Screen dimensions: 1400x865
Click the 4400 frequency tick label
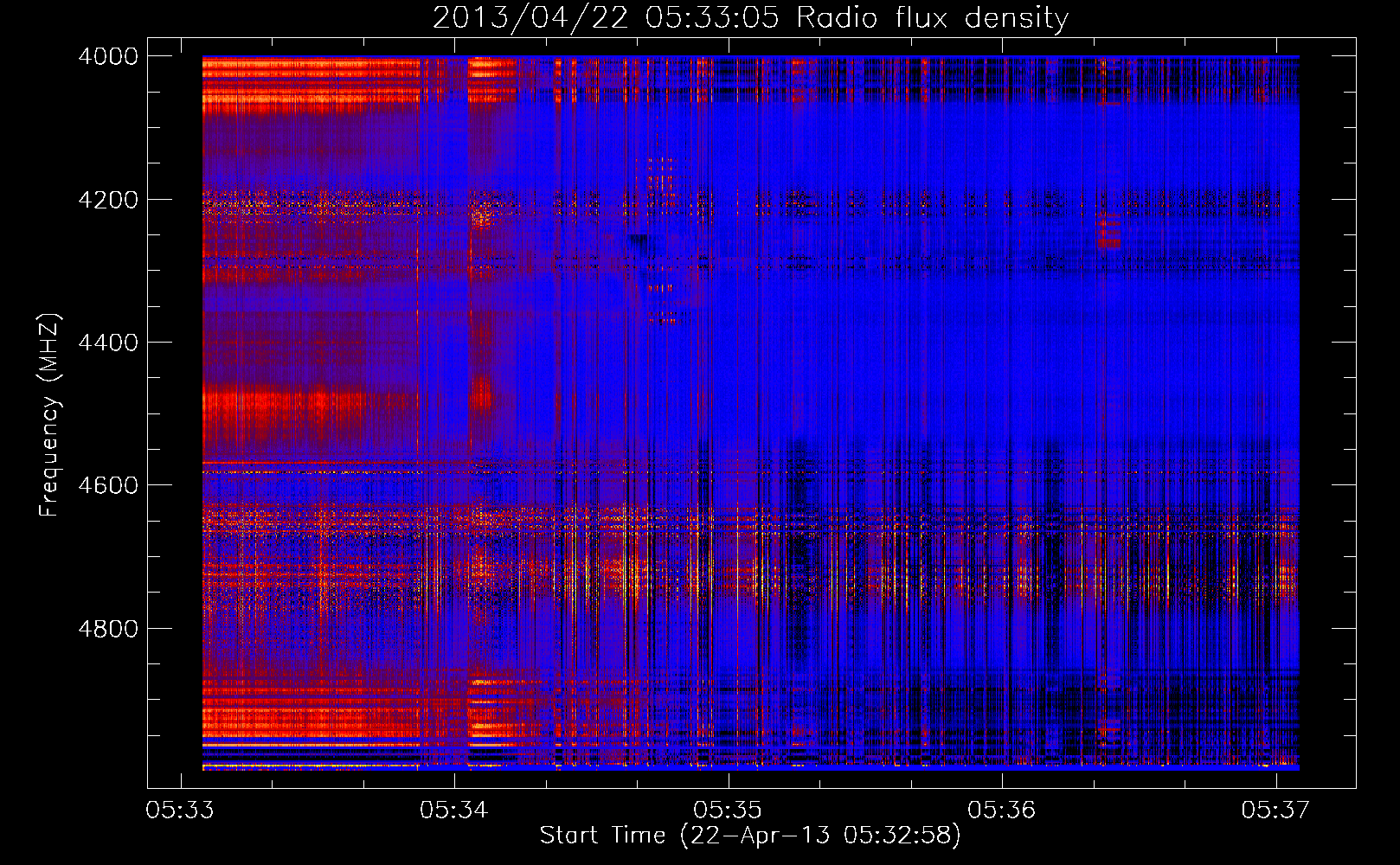(108, 343)
